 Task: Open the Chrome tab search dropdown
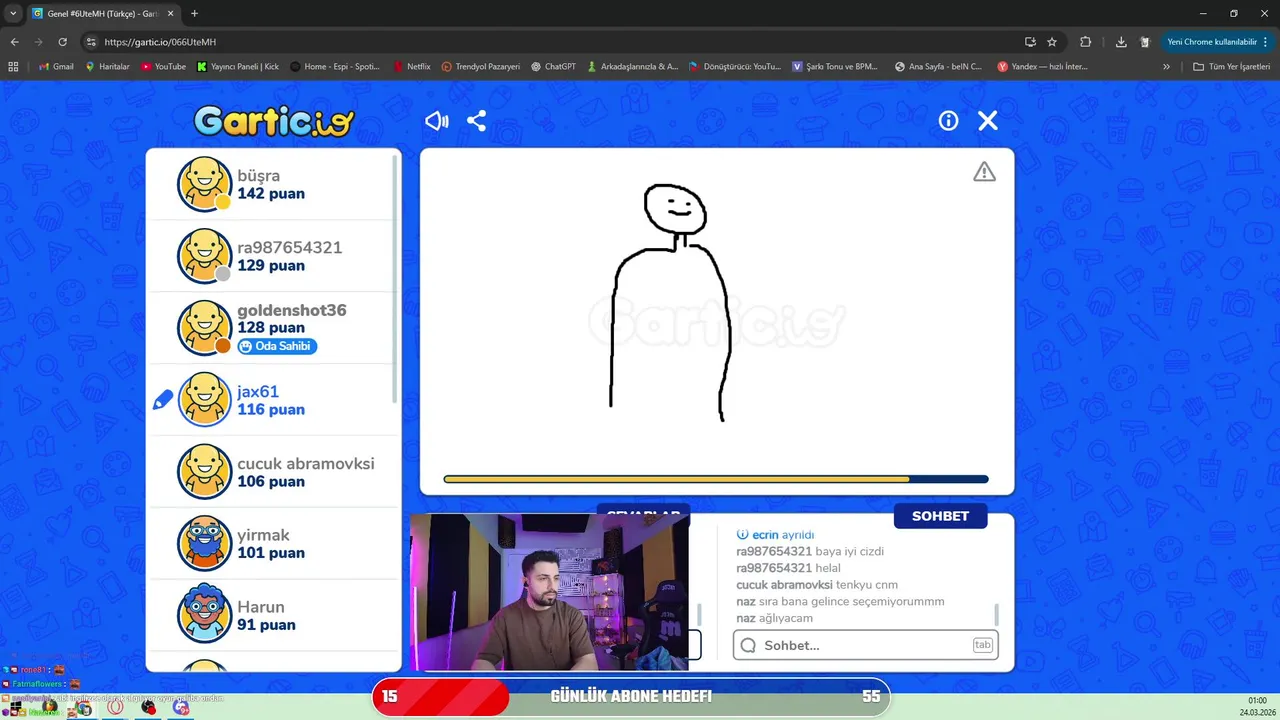pos(13,13)
